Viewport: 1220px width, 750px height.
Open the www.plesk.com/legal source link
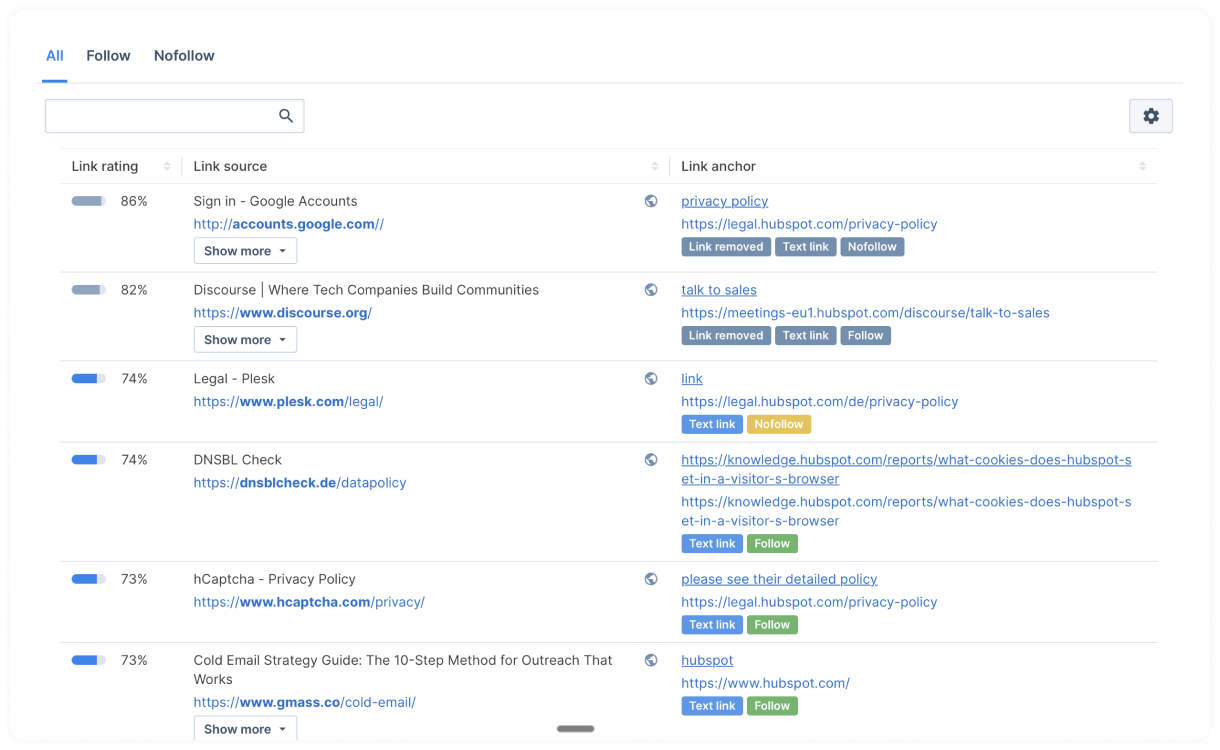[x=289, y=402]
